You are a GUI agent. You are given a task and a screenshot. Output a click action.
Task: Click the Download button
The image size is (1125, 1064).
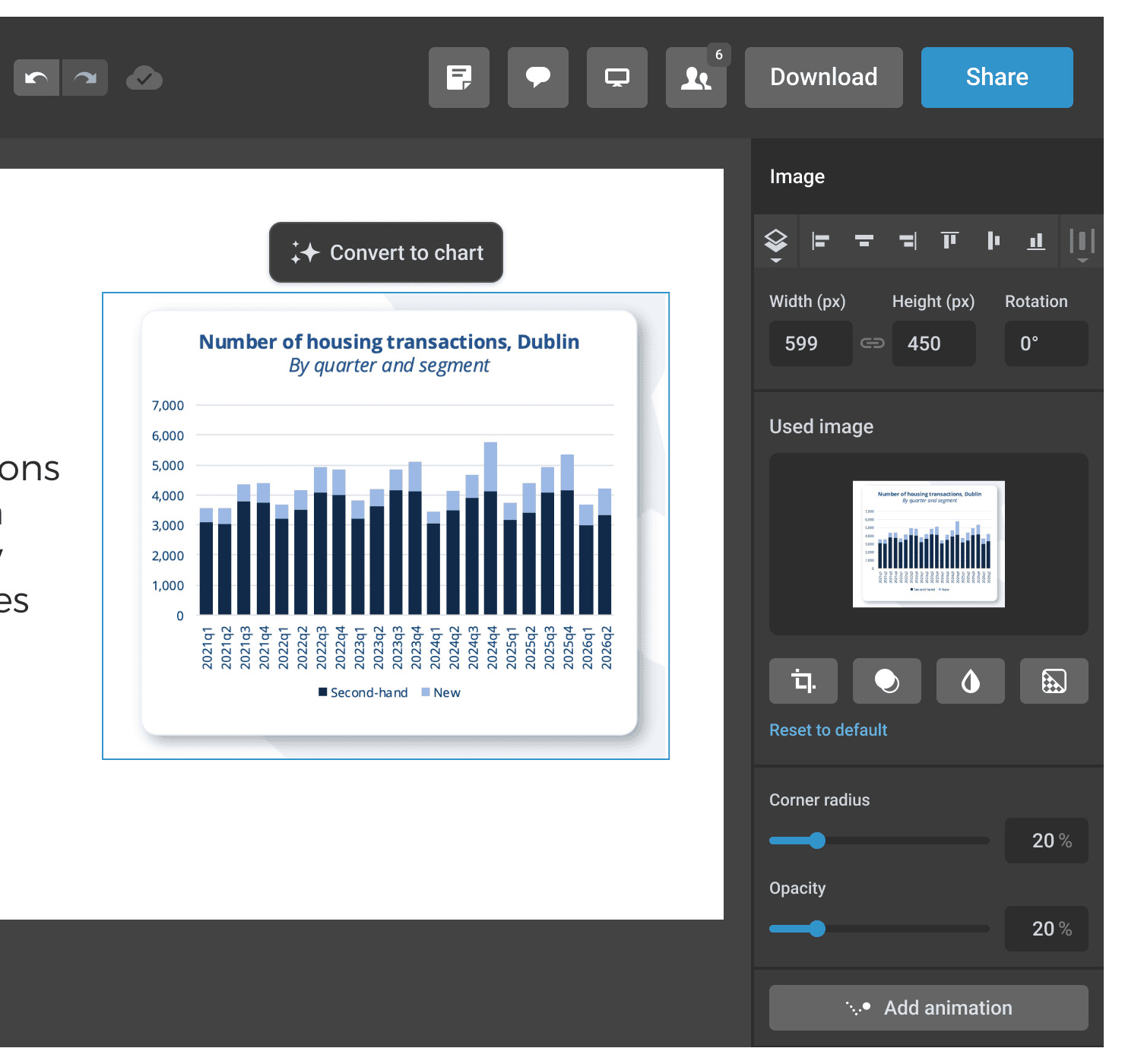[x=824, y=78]
